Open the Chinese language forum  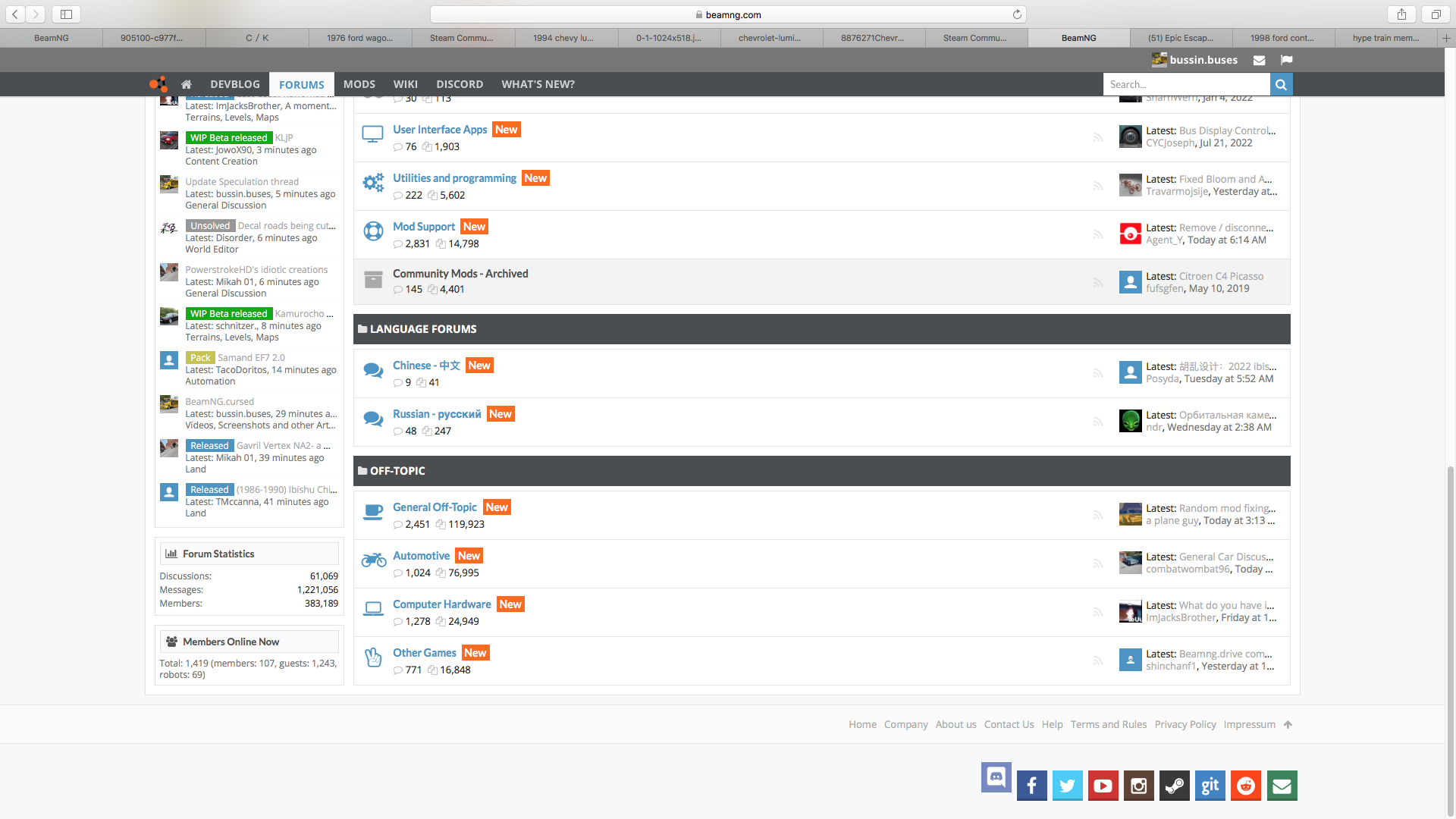pyautogui.click(x=426, y=366)
